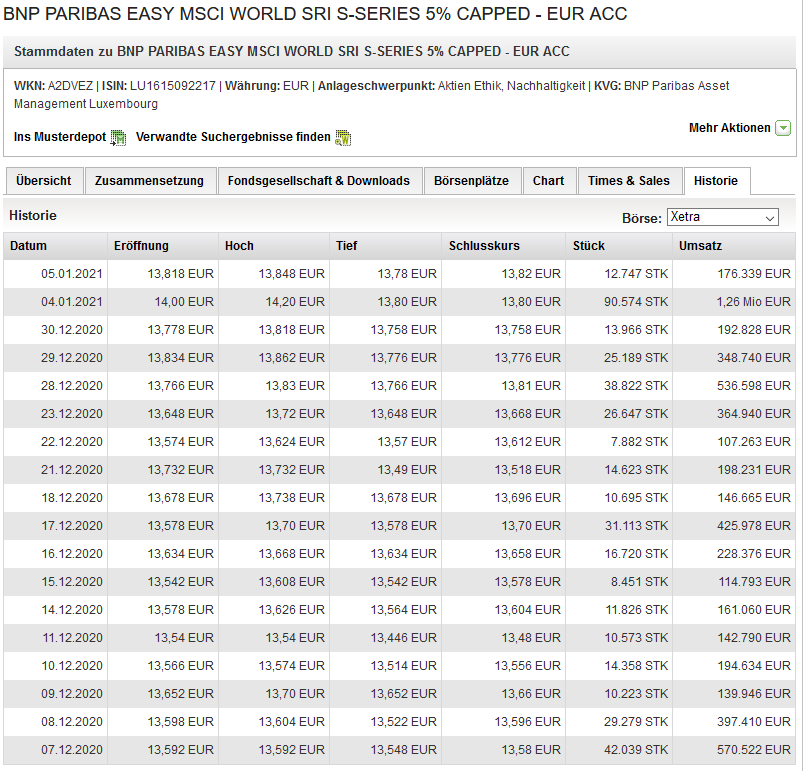Viewport: 803px width, 771px height.
Task: Click the 570.522 EUR turnover cell
Action: coord(754,750)
